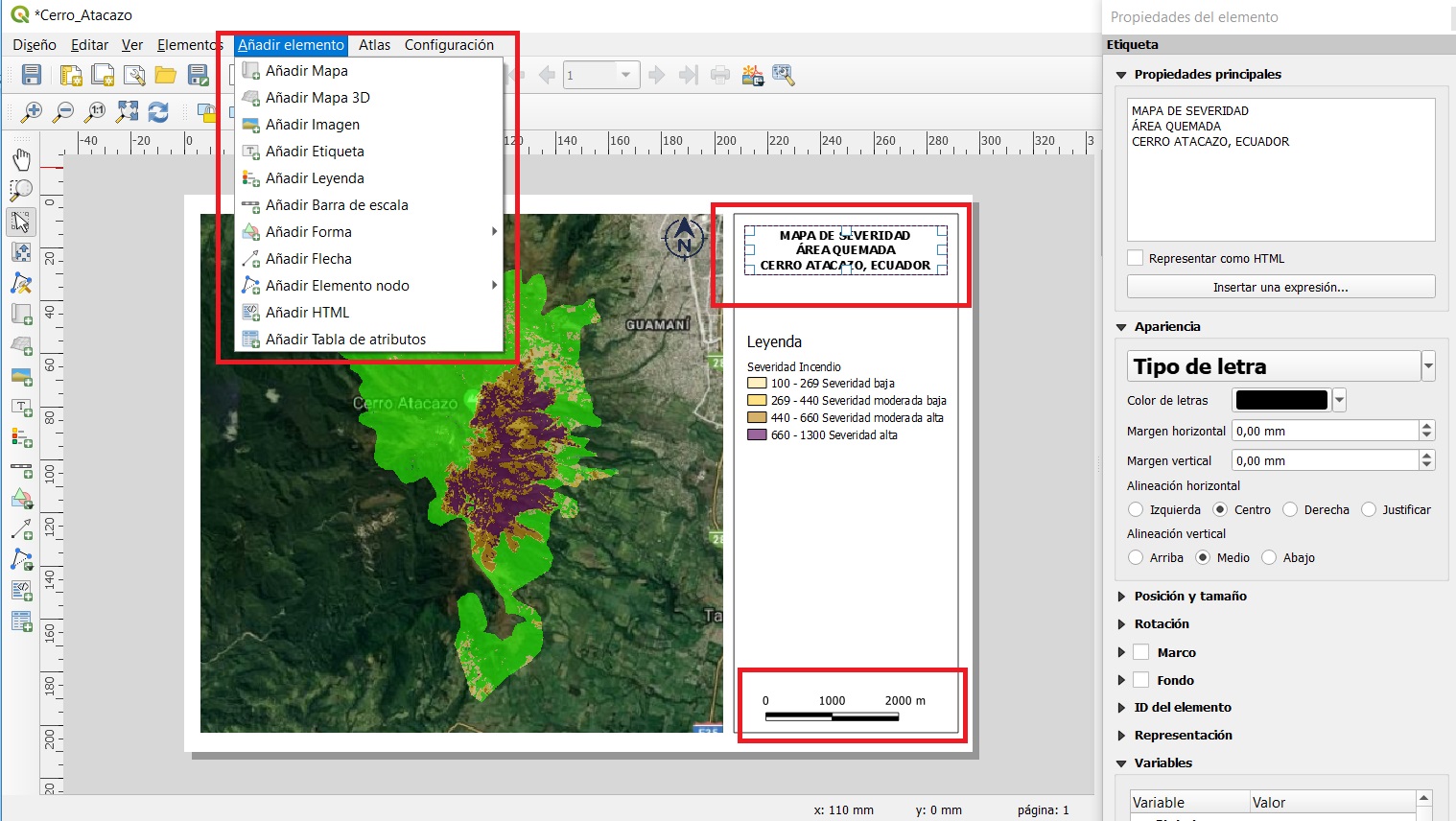Click the black Color de letras swatch
Image resolution: width=1456 pixels, height=821 pixels.
(x=1281, y=400)
